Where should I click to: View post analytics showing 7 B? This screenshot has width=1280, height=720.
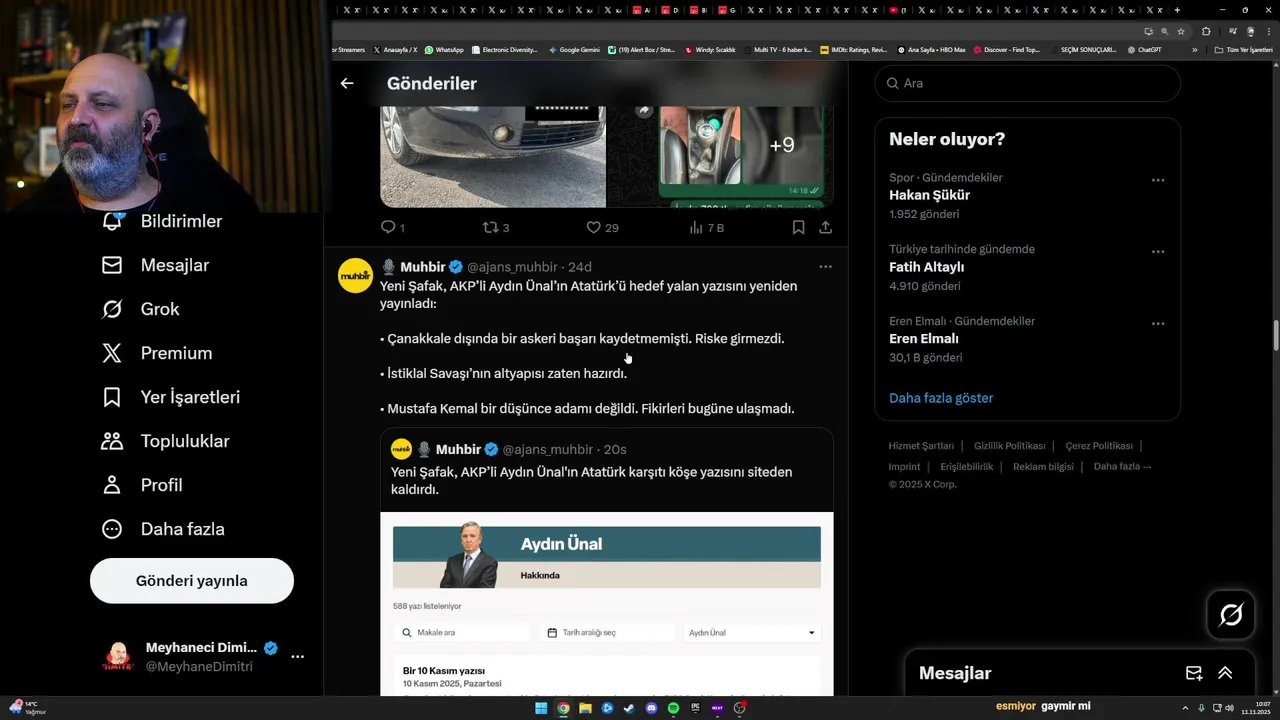706,228
